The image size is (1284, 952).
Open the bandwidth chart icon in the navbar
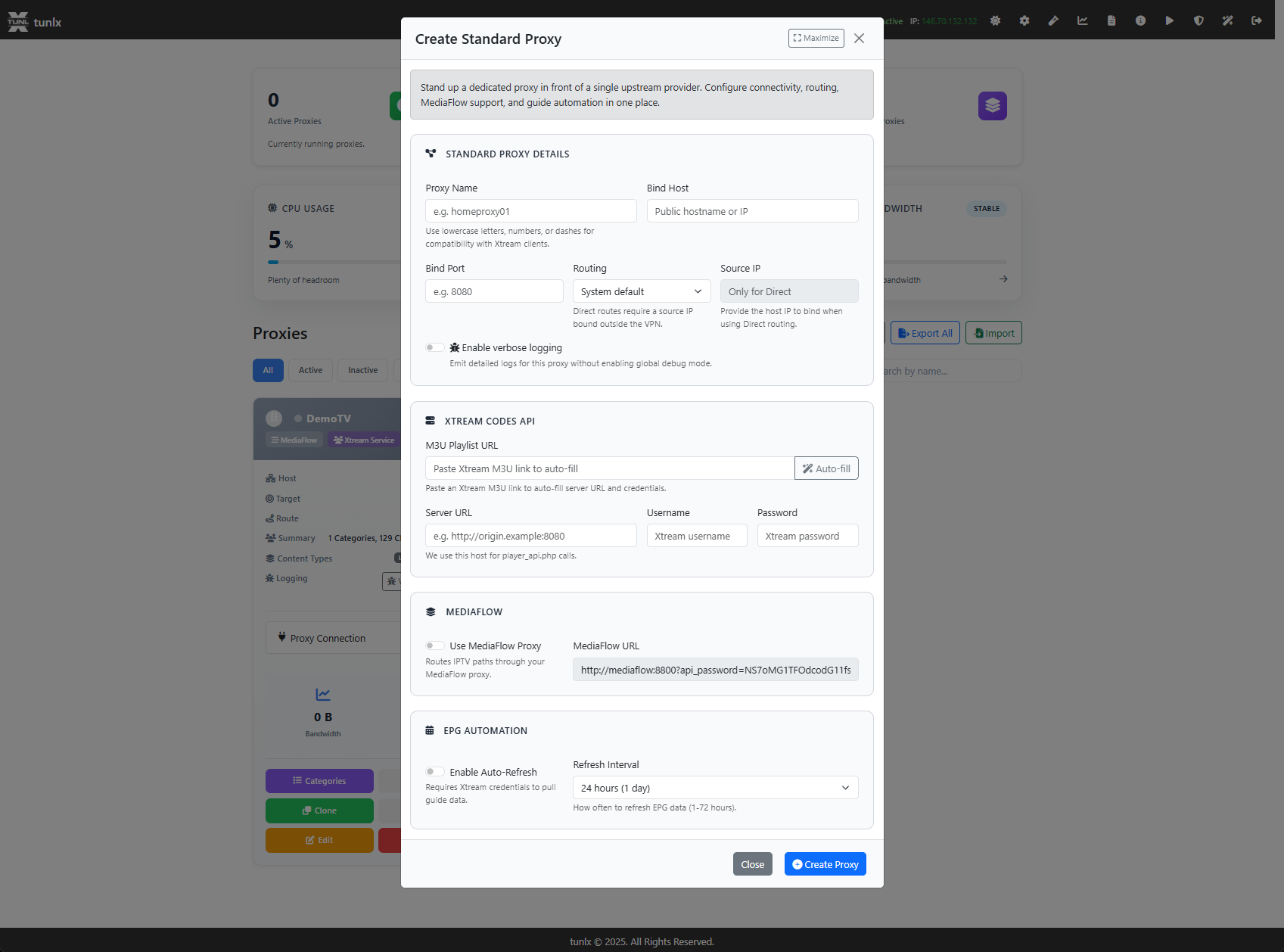pyautogui.click(x=1082, y=20)
